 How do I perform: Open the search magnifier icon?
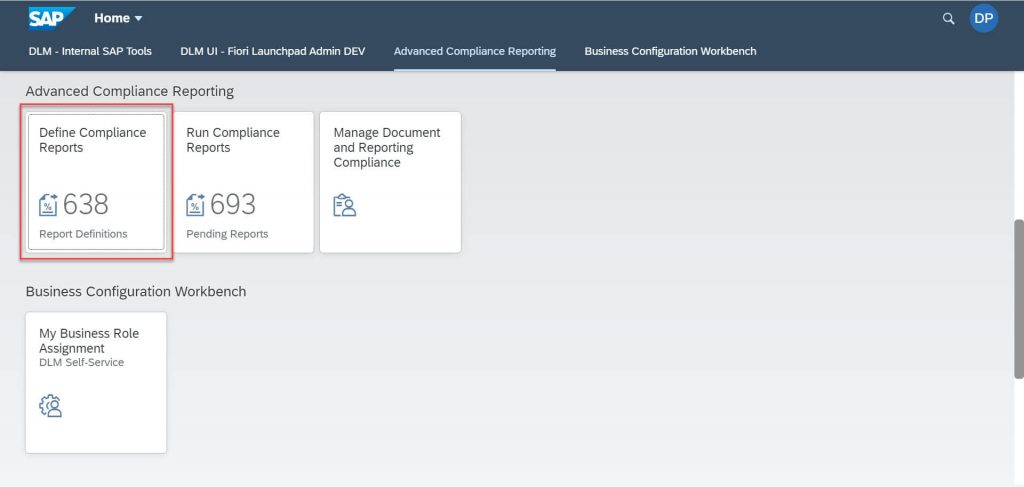point(948,18)
